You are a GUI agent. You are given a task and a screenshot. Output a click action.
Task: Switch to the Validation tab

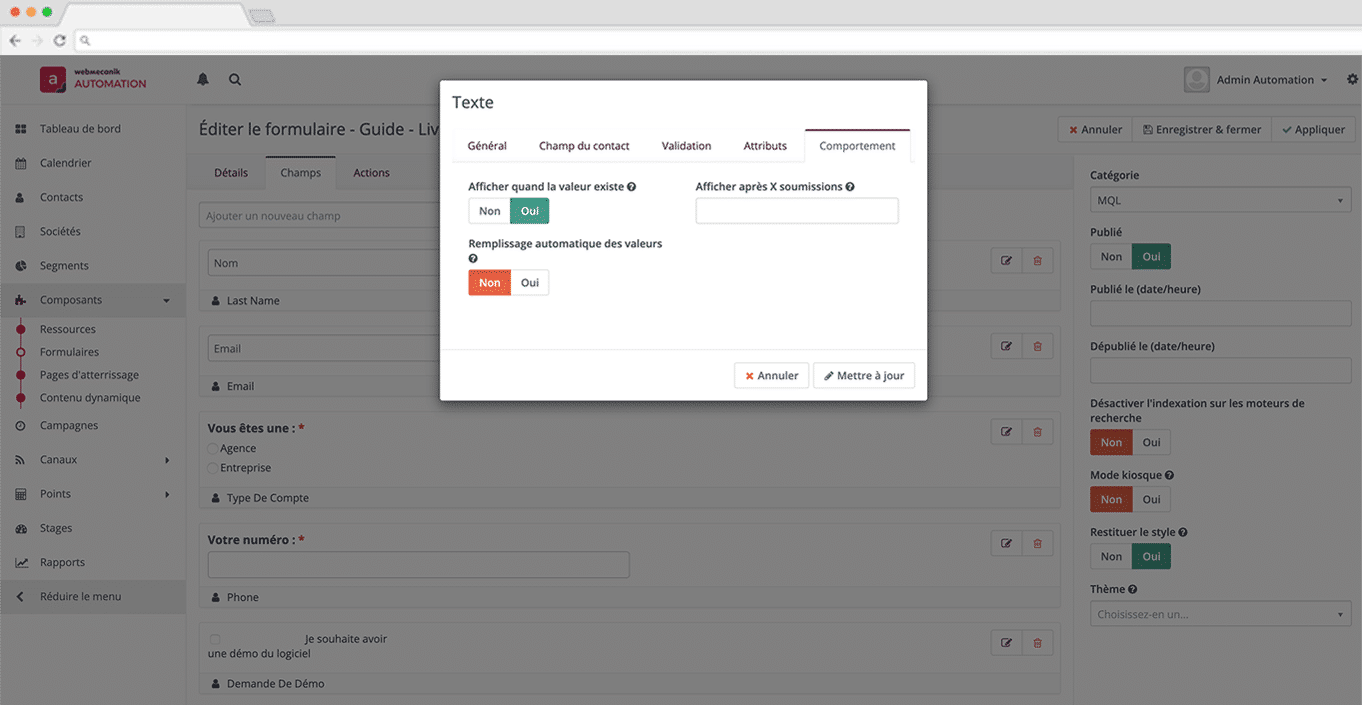pos(686,146)
